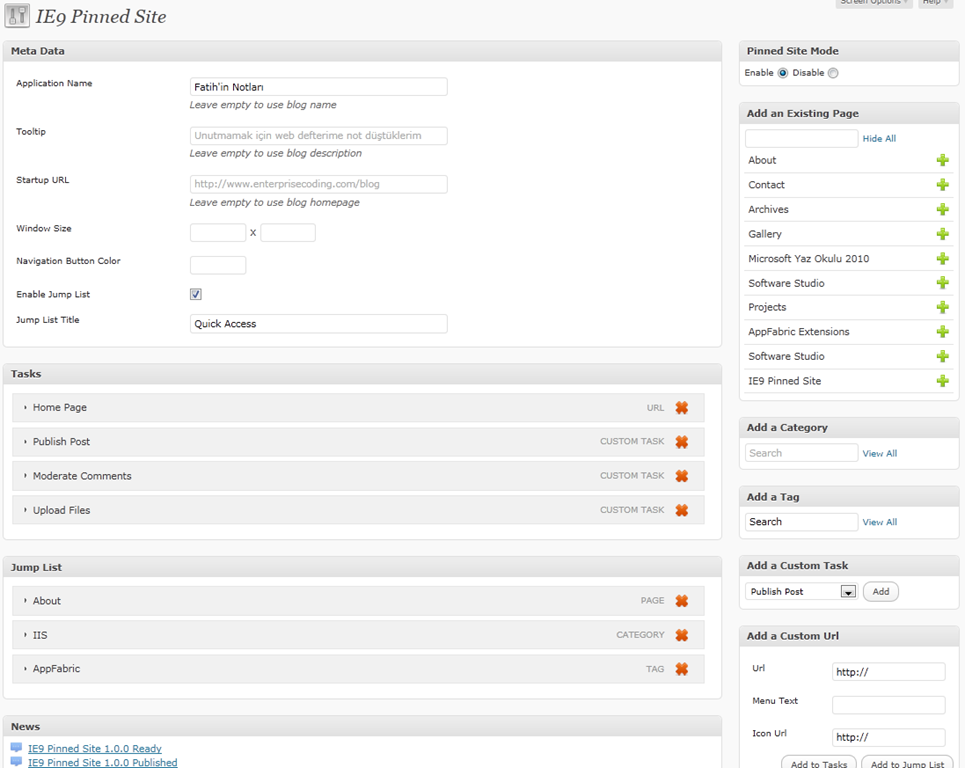965x768 pixels.
Task: Expand the IIS jump list row
Action: pyautogui.click(x=25, y=635)
